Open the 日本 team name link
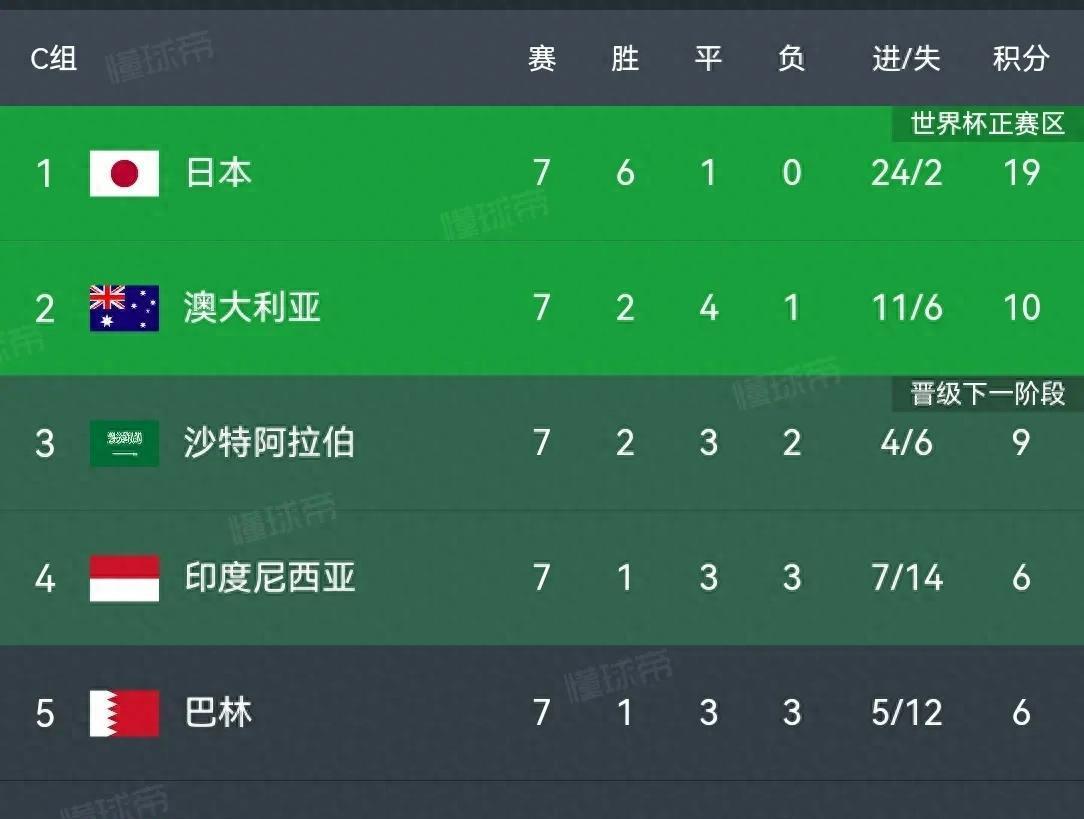Screen dimensions: 1084x819 tap(218, 173)
